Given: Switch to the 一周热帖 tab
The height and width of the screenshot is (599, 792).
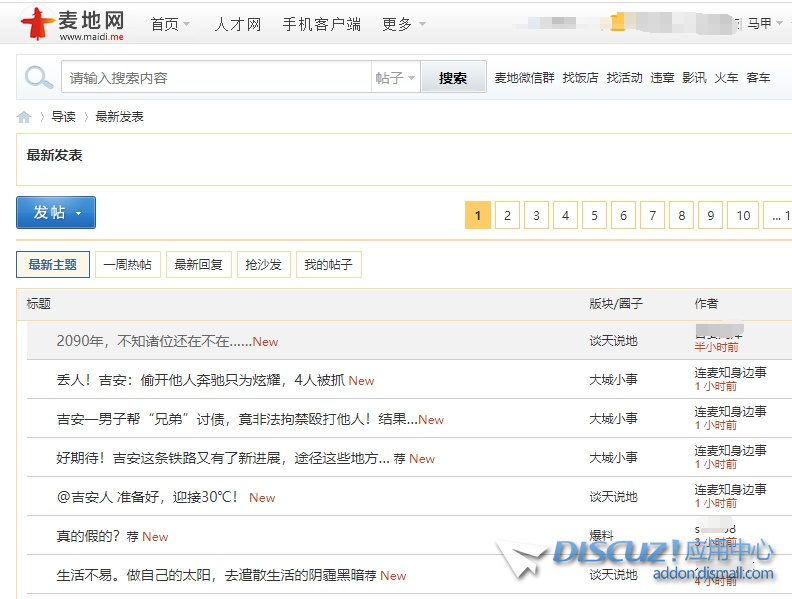Looking at the screenshot, I should coord(127,265).
